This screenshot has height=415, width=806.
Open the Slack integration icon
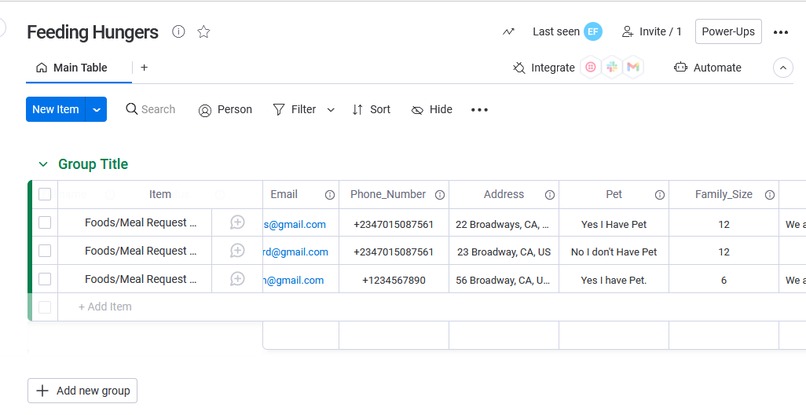(612, 67)
